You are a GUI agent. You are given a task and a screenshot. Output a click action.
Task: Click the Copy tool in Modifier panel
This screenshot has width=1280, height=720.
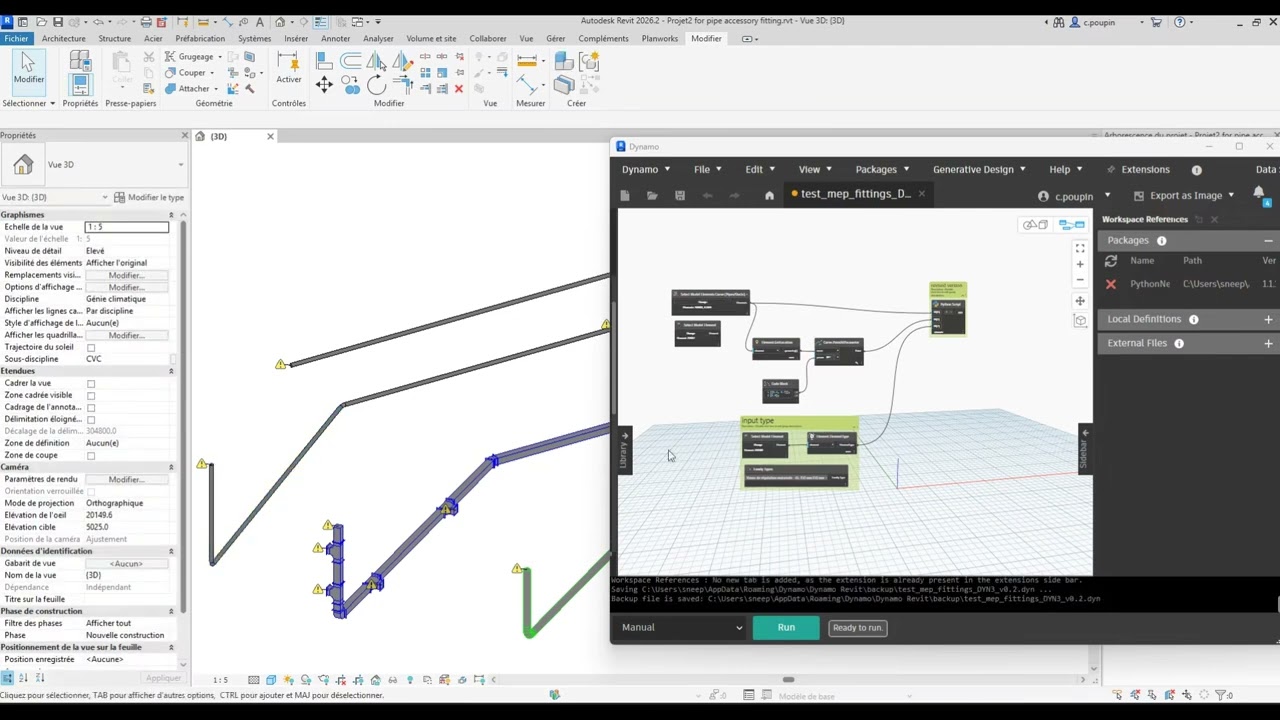point(351,86)
